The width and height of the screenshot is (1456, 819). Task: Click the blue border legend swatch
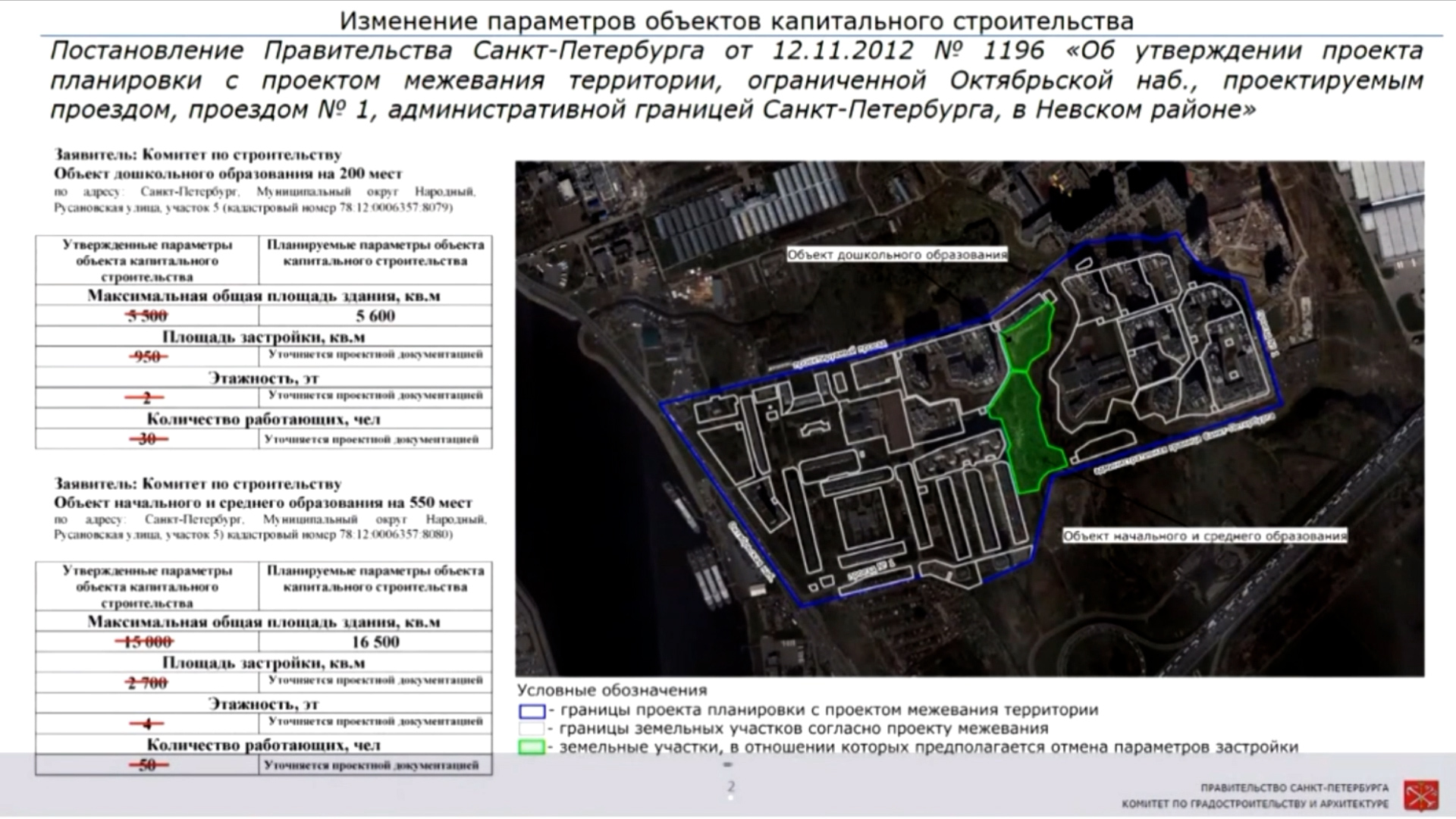pyautogui.click(x=532, y=711)
